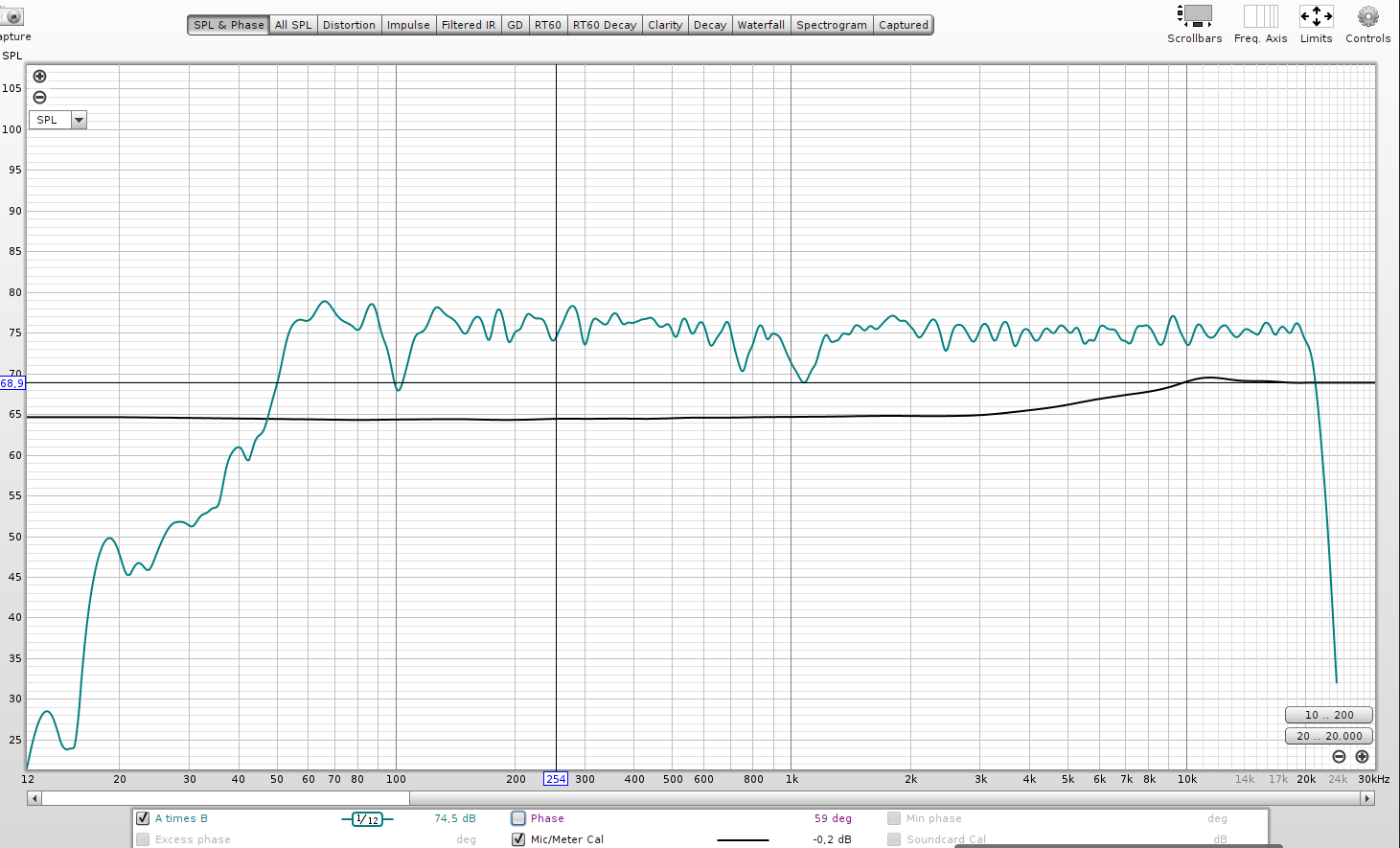Open the Waterfall tab
The height and width of the screenshot is (848, 1400).
point(761,25)
